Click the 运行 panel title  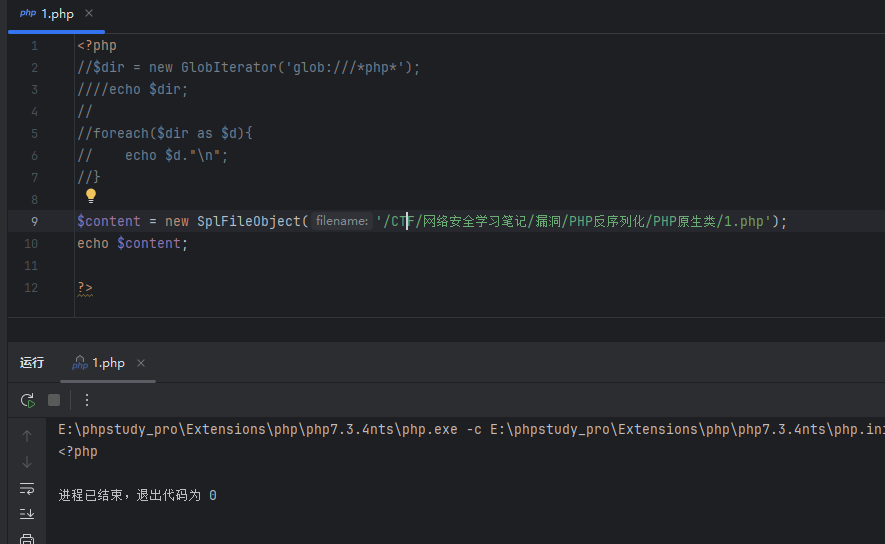[32, 363]
